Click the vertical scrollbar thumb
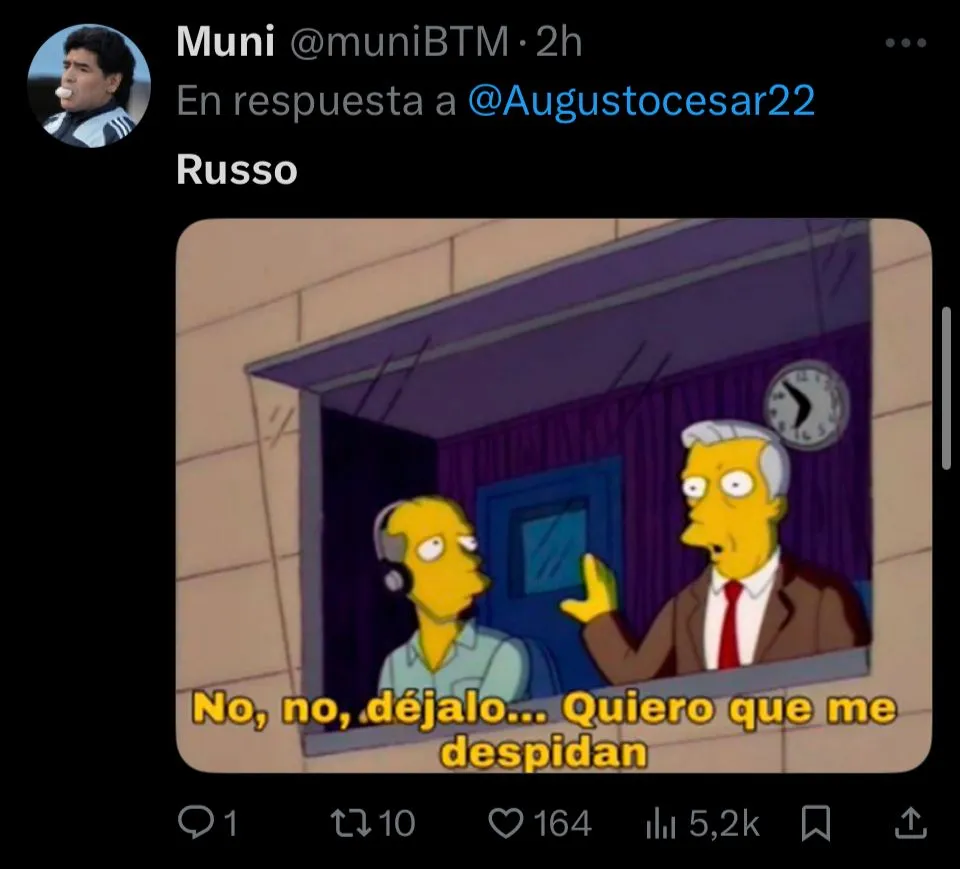 pos(946,389)
